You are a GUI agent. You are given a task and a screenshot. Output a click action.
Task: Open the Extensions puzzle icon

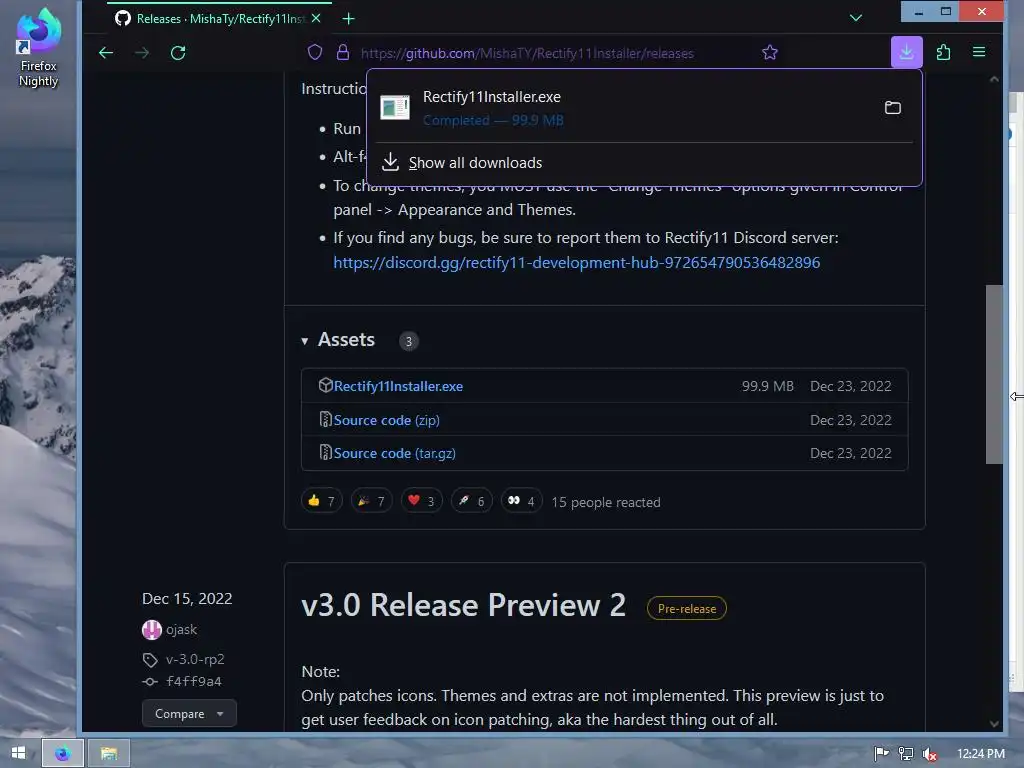[x=943, y=52]
